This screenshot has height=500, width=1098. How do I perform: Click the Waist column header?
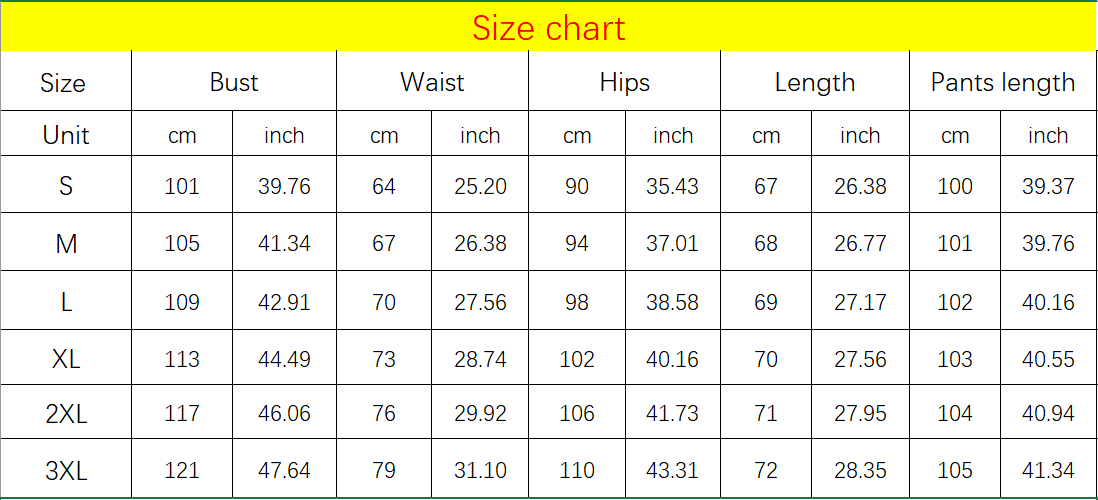[x=432, y=82]
